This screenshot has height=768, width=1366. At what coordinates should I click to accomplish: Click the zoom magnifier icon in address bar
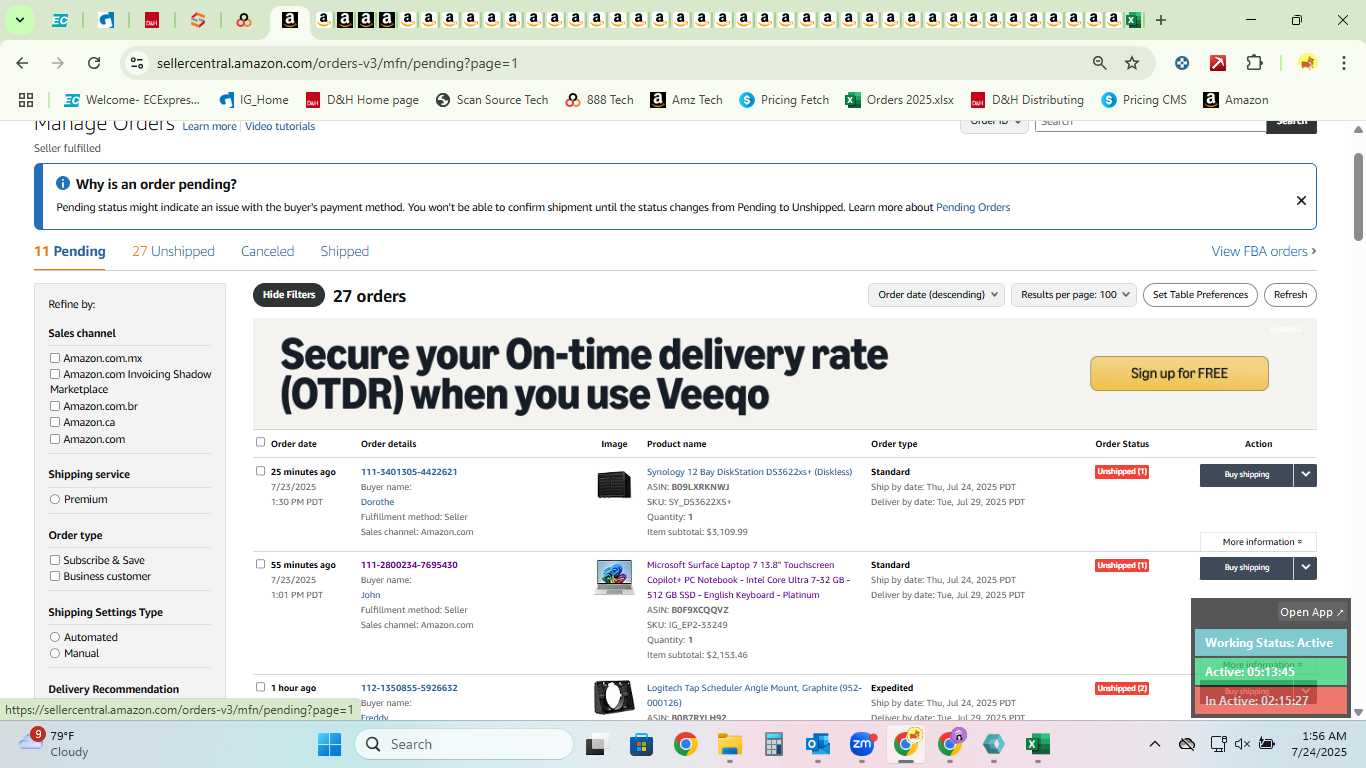click(1100, 63)
